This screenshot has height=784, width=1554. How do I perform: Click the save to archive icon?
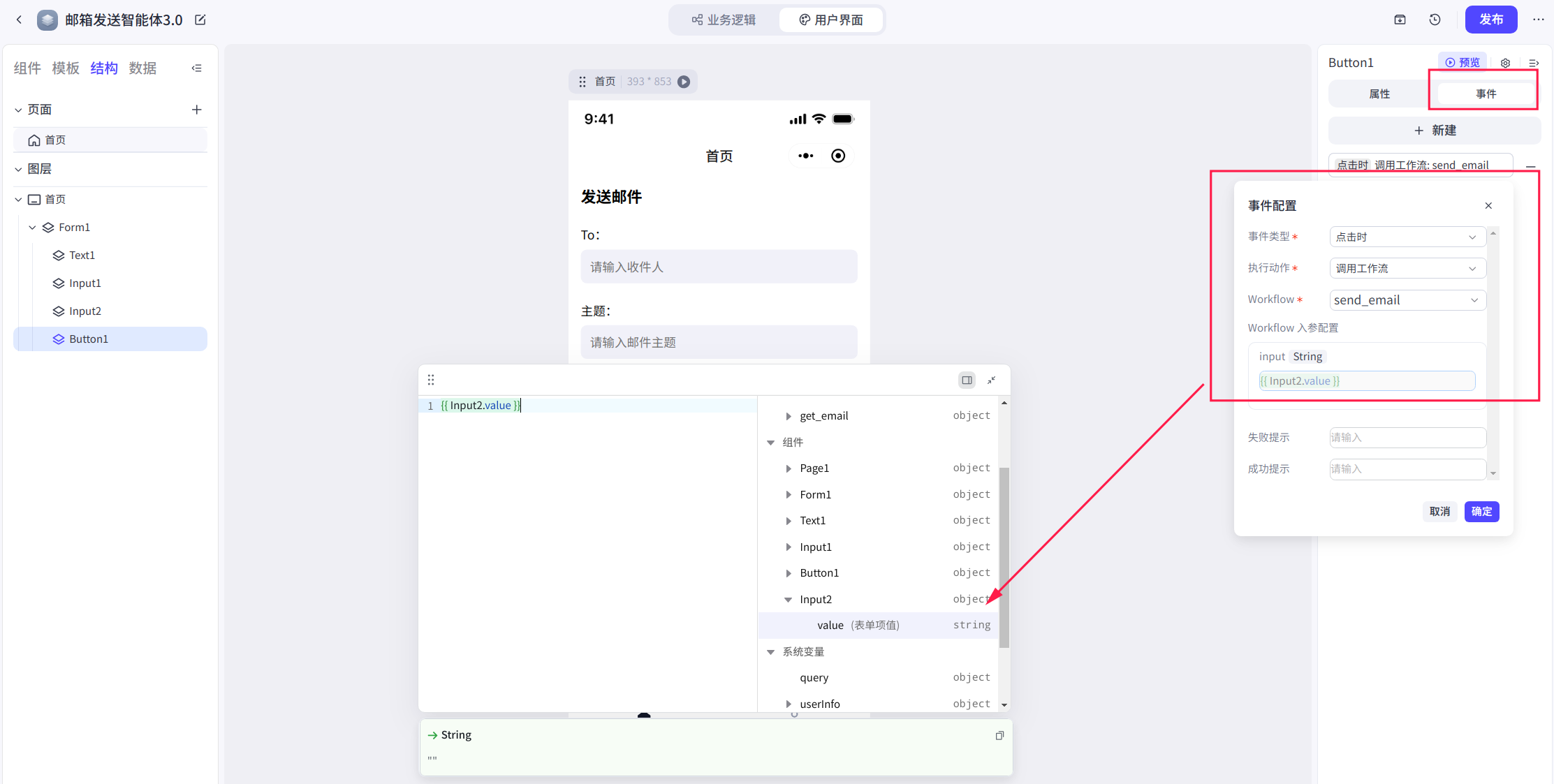pos(1400,20)
